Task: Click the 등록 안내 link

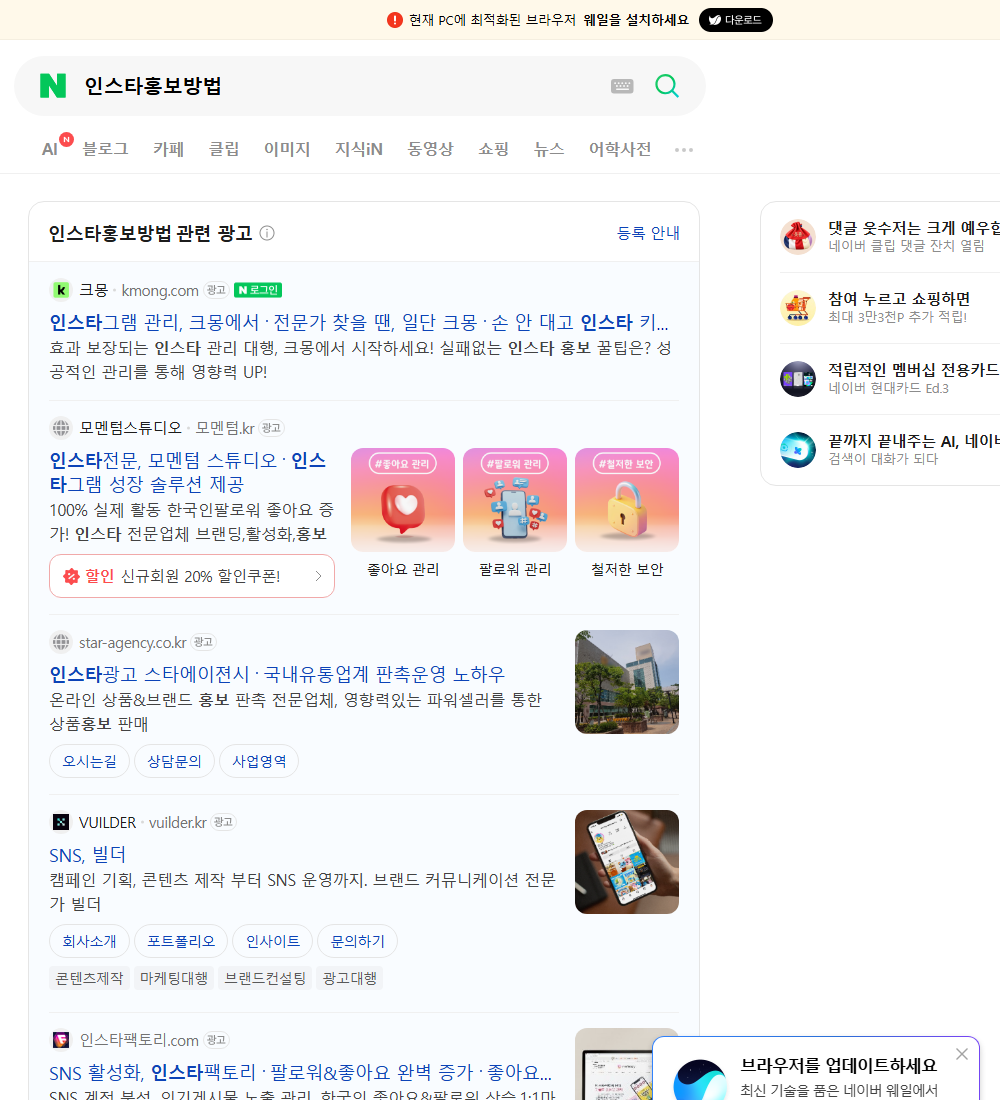Action: (648, 233)
